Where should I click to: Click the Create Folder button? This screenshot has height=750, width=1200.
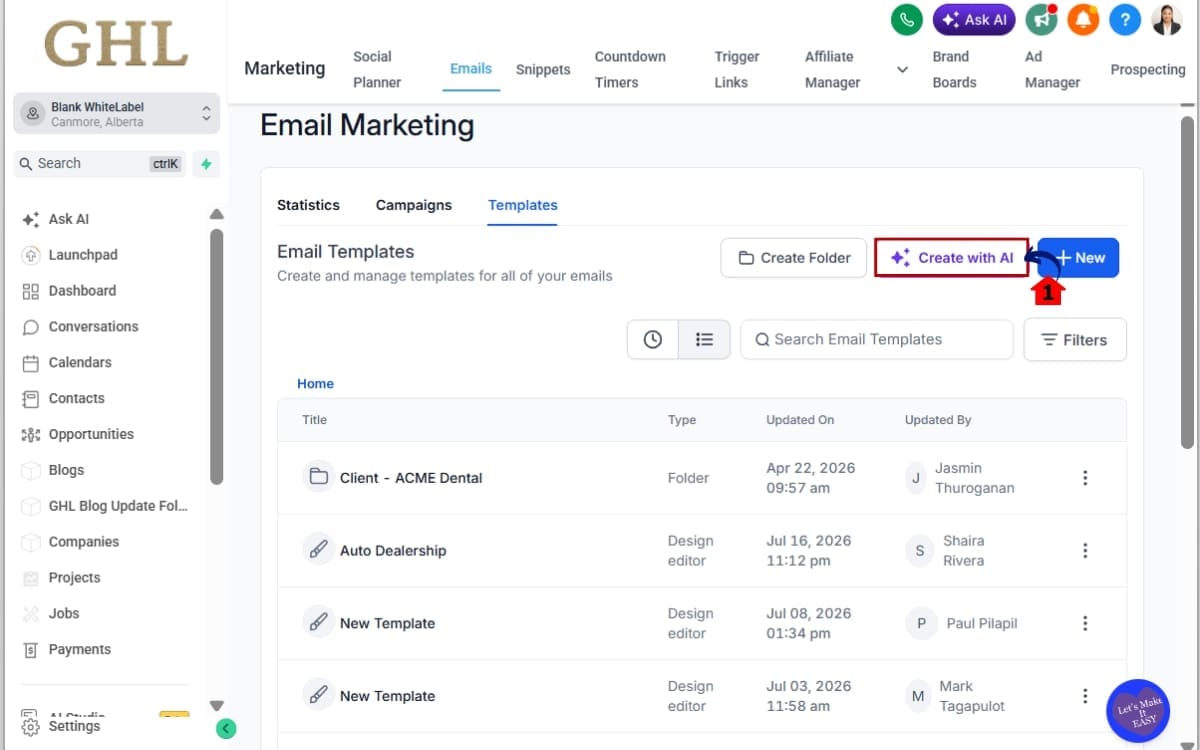pos(794,258)
